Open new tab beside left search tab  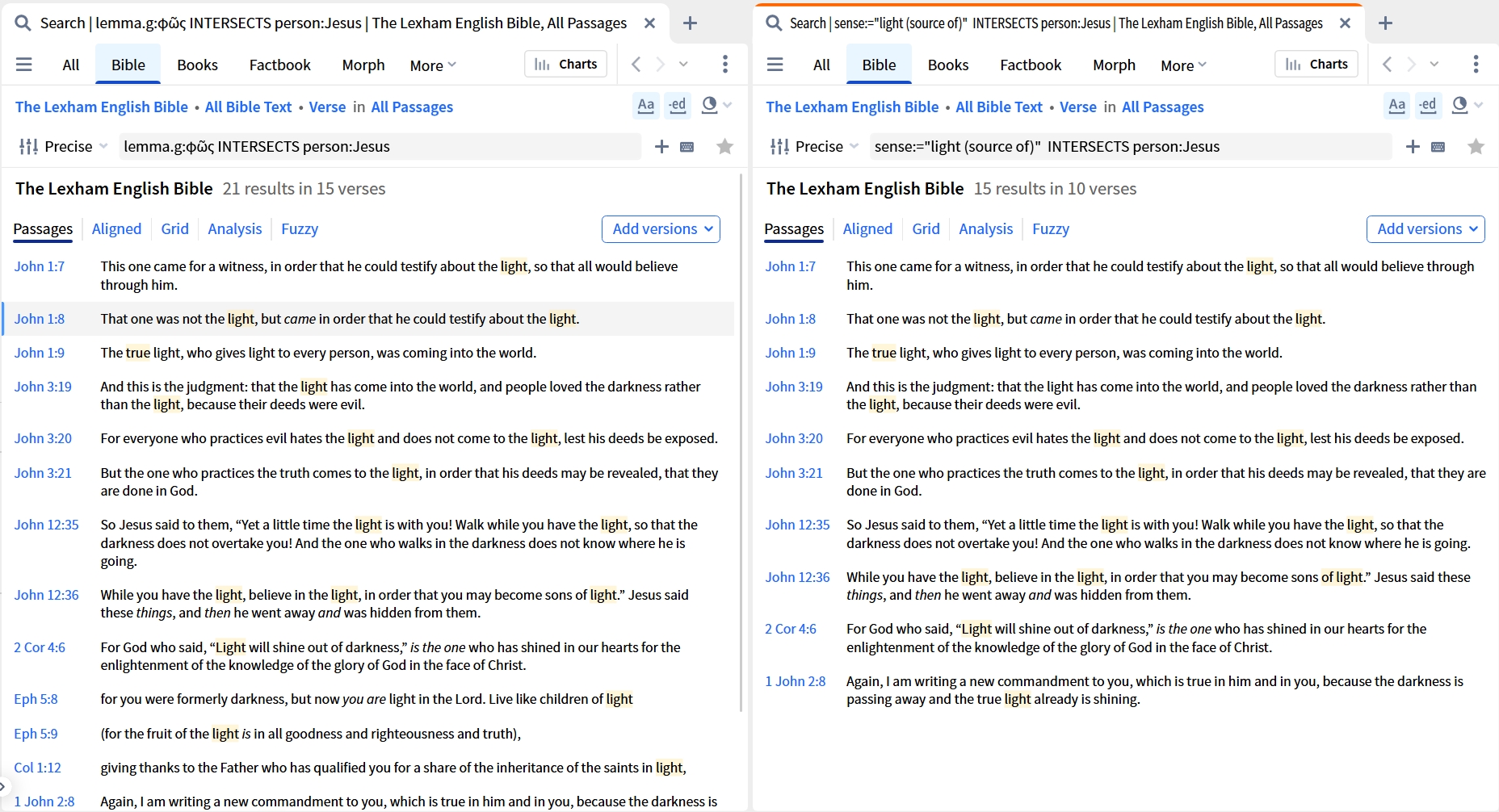[x=690, y=23]
